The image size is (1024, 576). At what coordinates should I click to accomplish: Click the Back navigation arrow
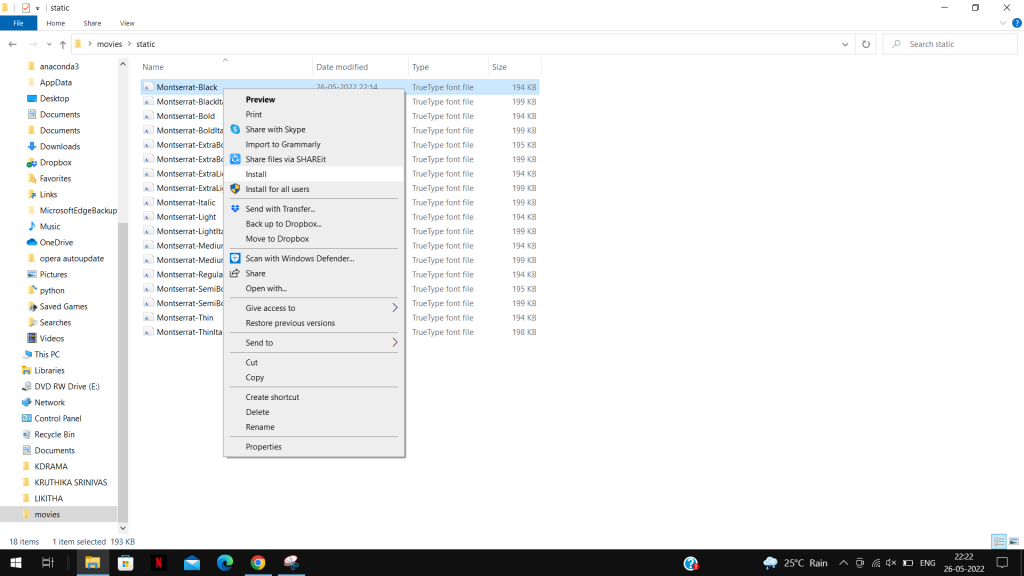pyautogui.click(x=12, y=44)
